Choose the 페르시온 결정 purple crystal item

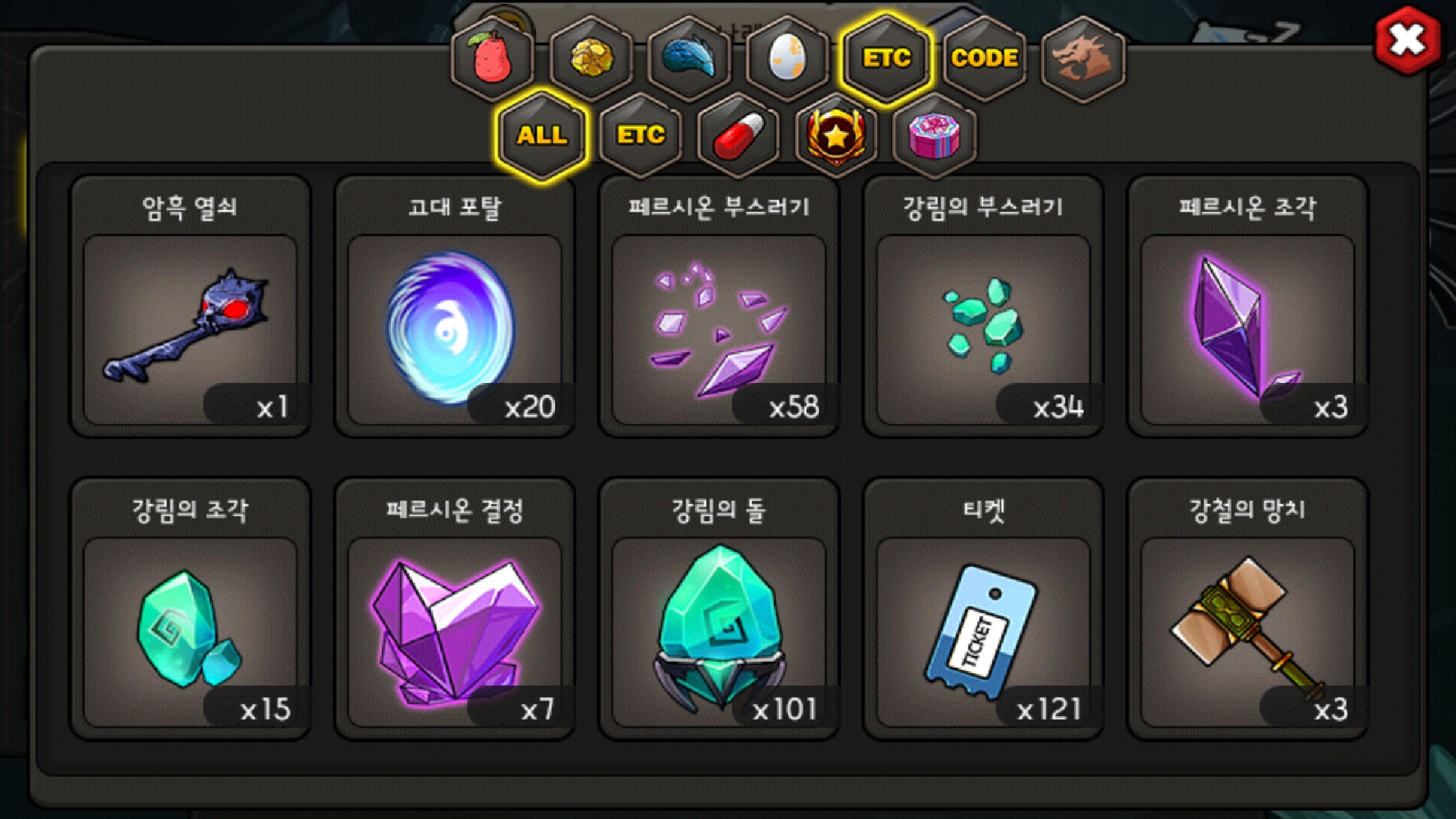point(454,609)
